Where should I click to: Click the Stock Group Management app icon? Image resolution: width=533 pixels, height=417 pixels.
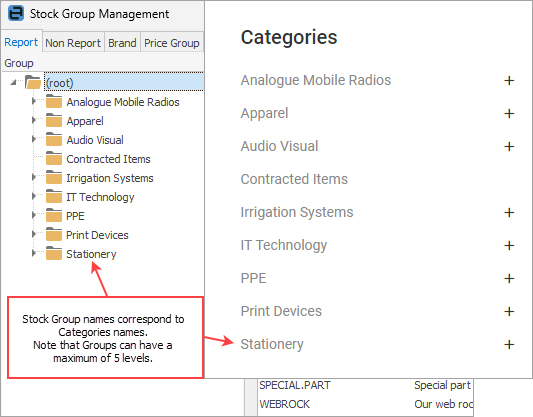[16, 14]
